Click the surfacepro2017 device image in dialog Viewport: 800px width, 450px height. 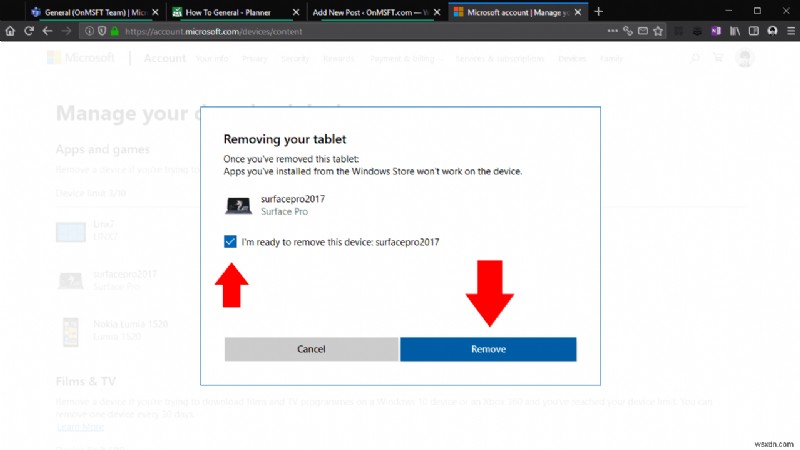click(x=238, y=206)
